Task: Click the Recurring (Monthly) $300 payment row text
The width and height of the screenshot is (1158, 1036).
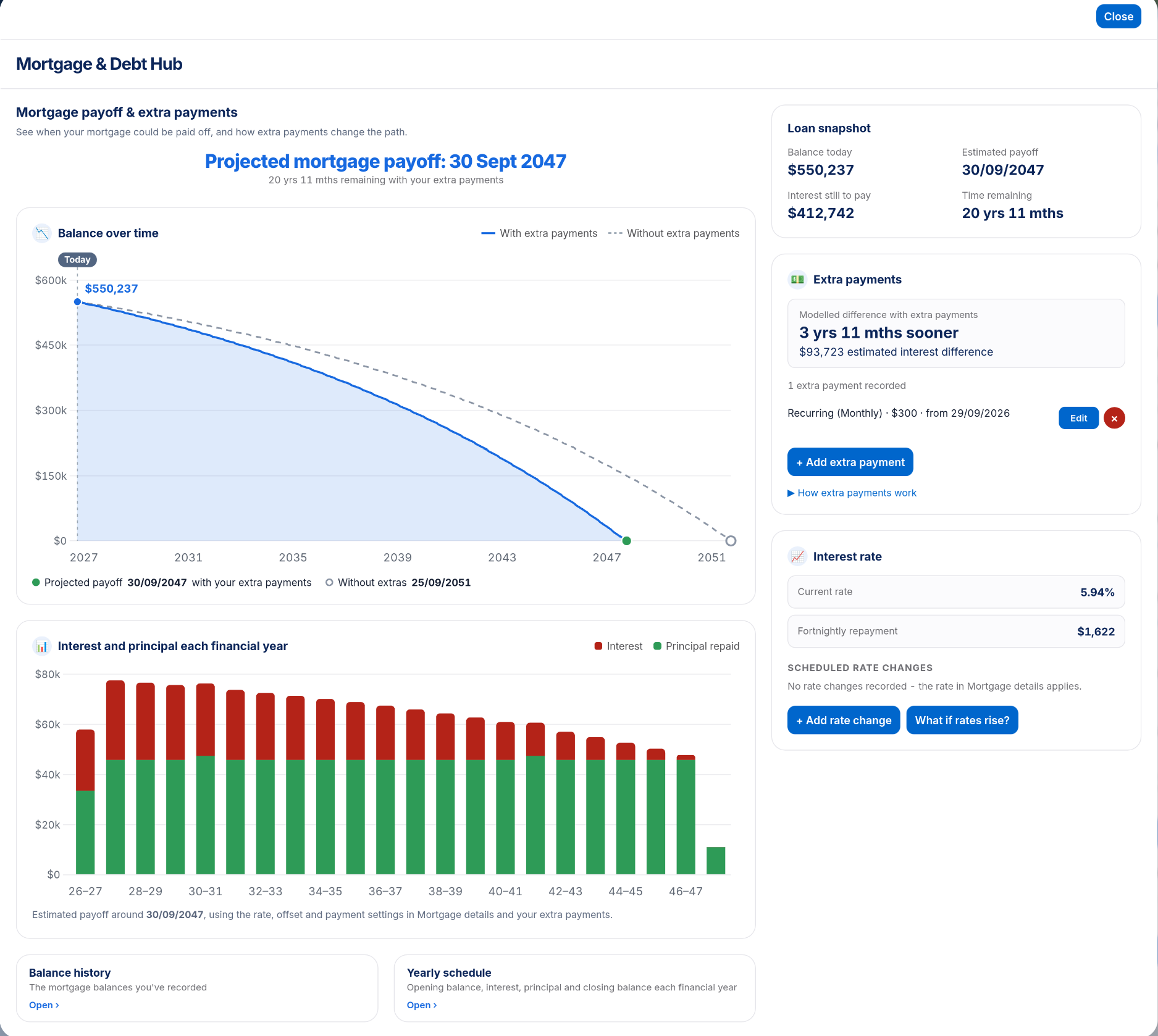Action: click(898, 413)
